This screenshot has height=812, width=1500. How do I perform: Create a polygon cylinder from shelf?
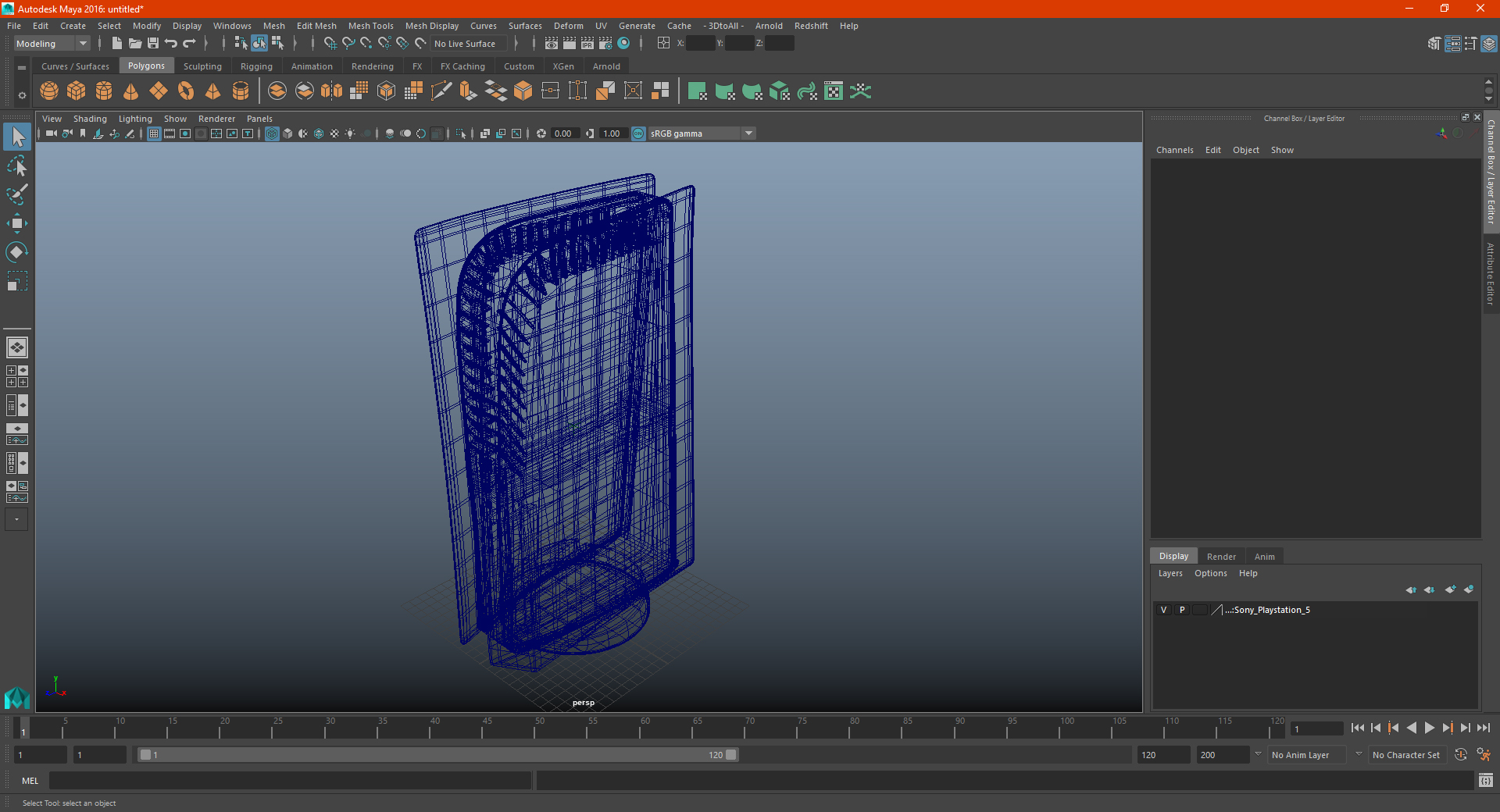pyautogui.click(x=104, y=91)
